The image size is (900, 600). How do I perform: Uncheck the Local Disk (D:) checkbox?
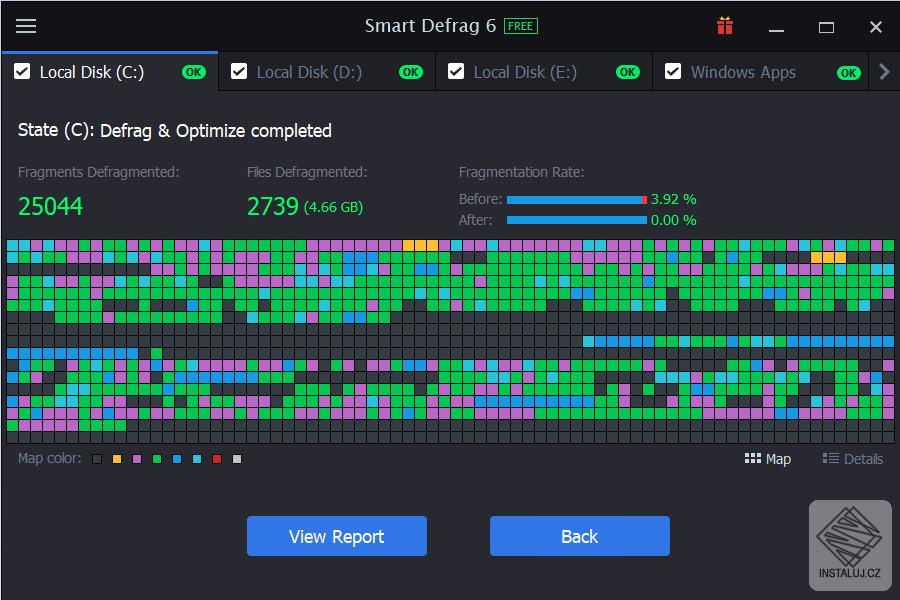239,72
